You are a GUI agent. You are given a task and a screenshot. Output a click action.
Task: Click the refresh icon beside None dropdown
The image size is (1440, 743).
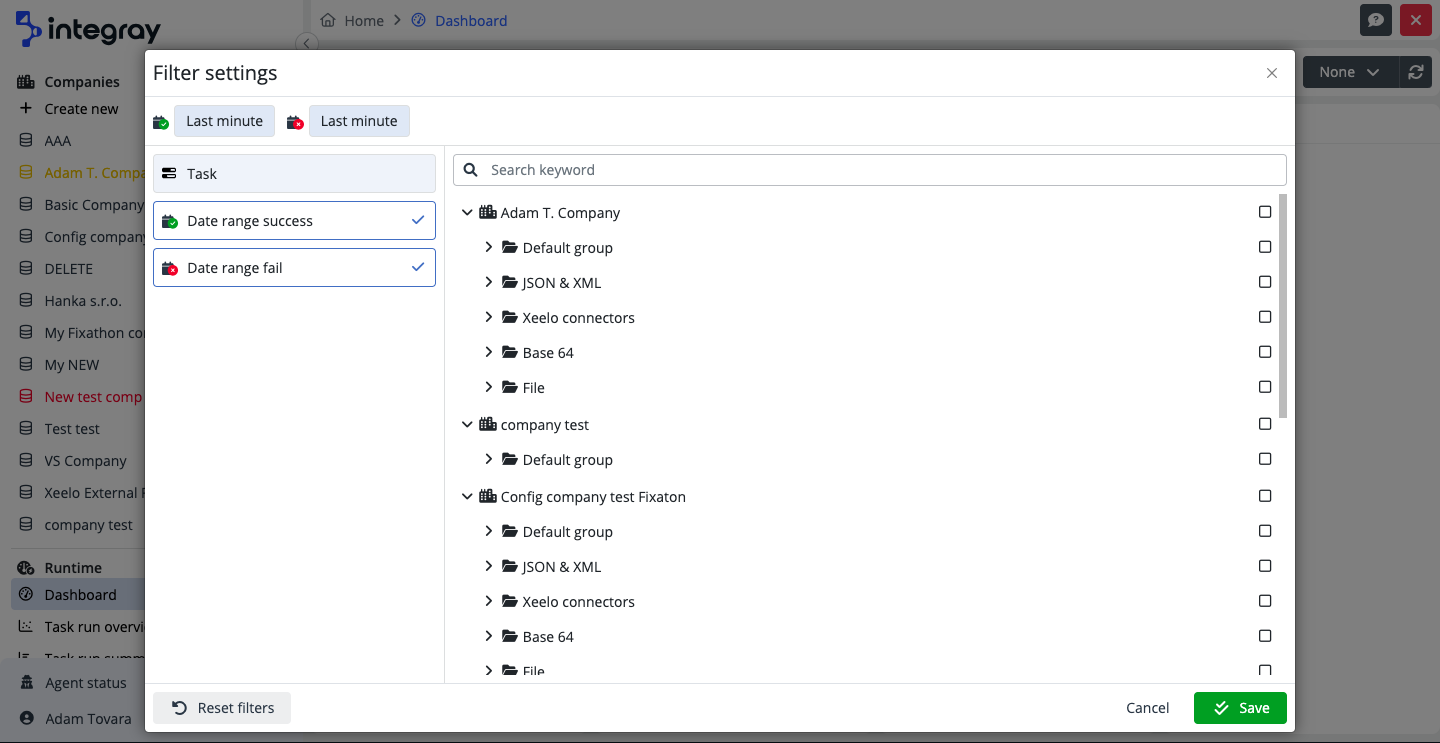tap(1415, 72)
